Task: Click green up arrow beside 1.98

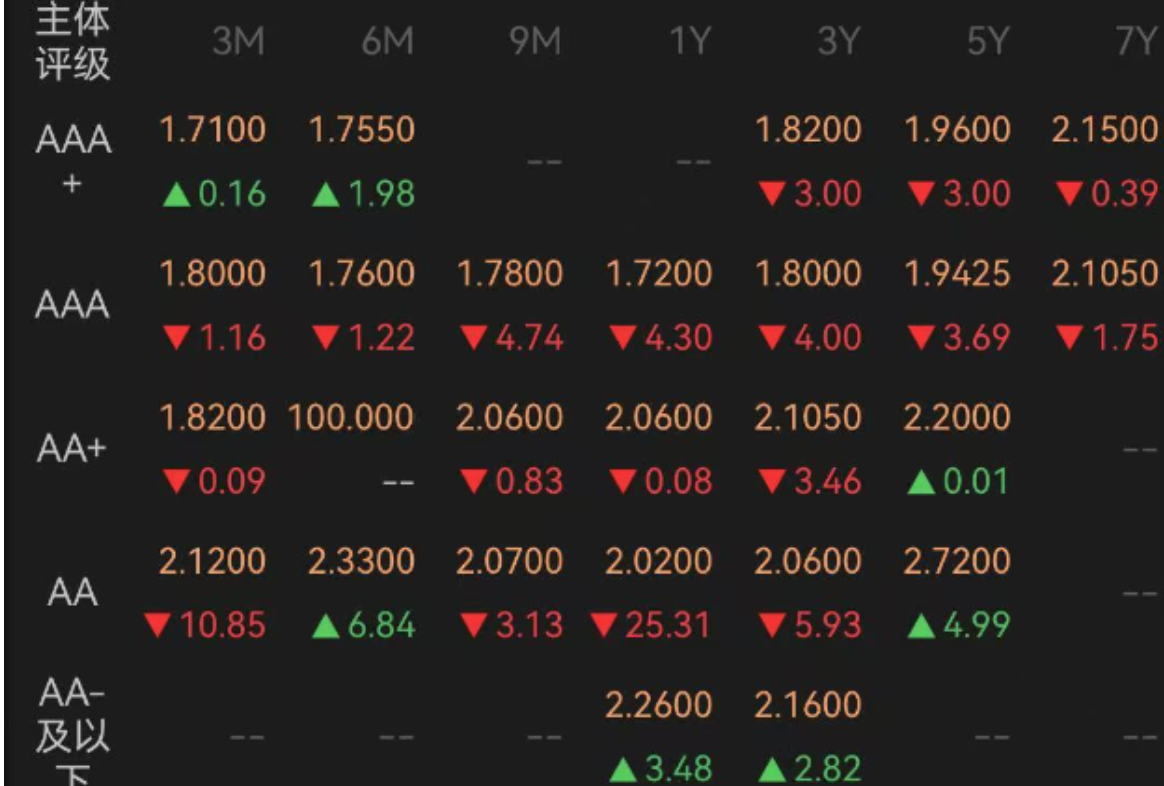Action: tap(326, 195)
